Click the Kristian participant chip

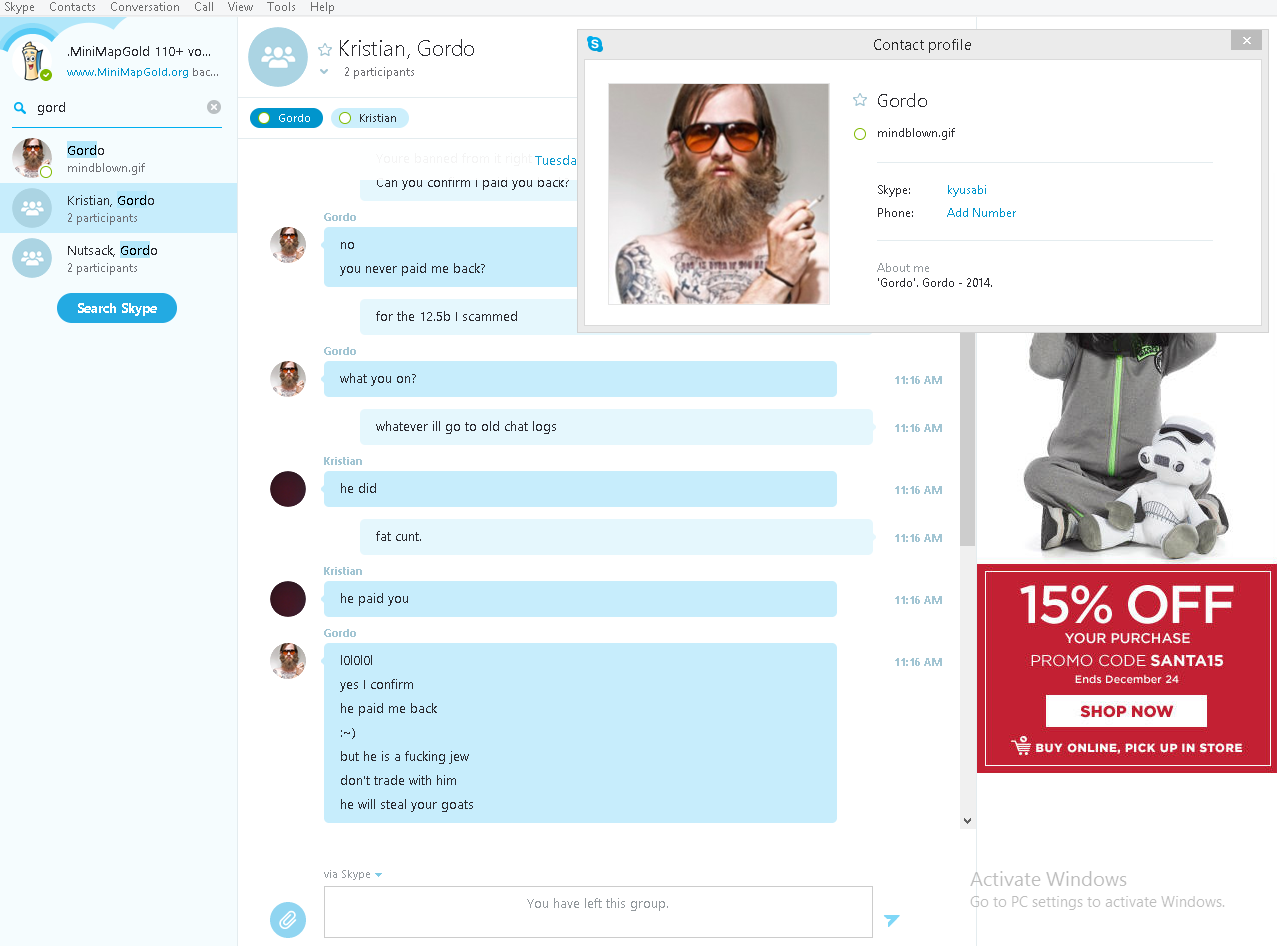pos(370,118)
